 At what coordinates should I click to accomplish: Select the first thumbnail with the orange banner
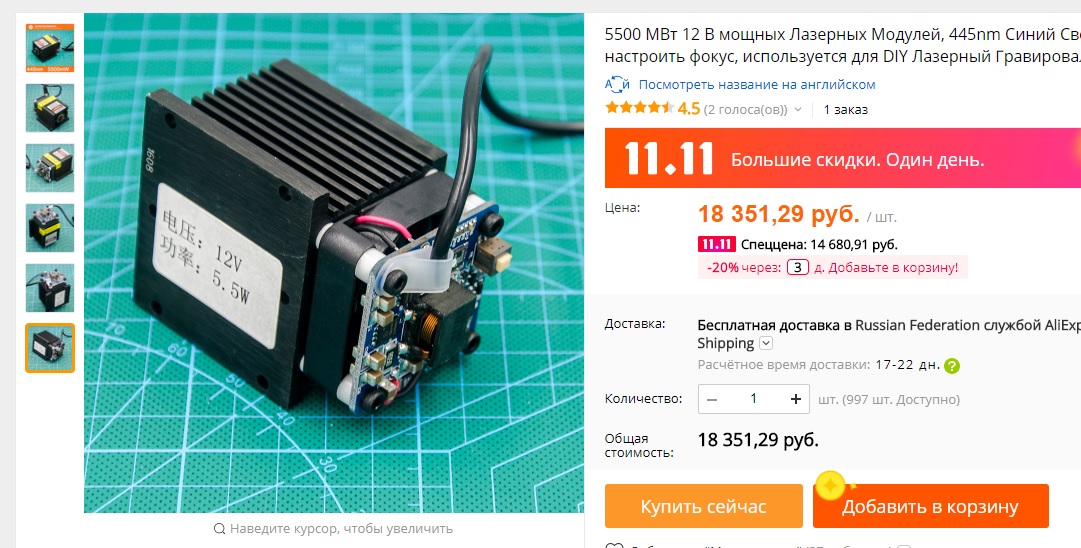(x=50, y=48)
